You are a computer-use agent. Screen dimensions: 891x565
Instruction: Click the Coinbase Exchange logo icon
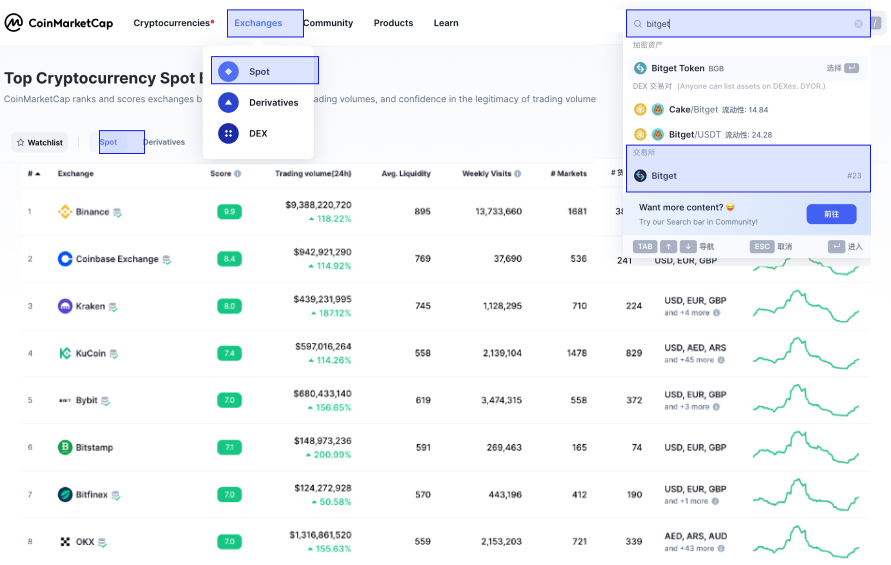(65, 259)
